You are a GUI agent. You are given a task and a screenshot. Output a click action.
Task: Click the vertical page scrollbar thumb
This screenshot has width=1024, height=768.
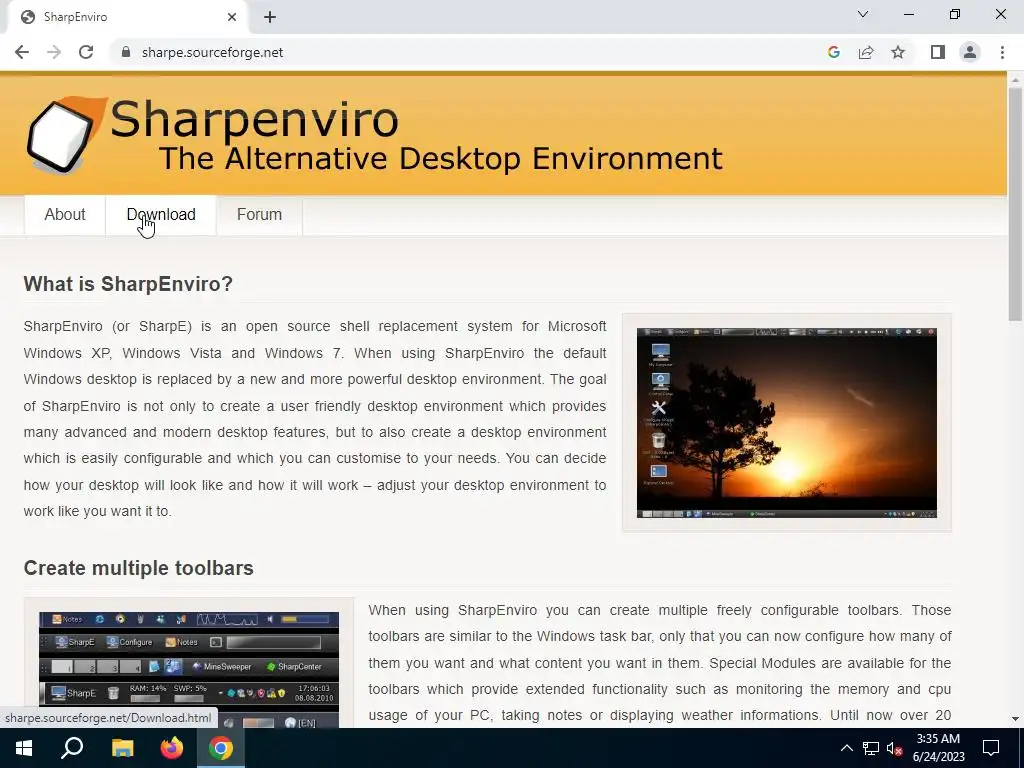[1015, 202]
